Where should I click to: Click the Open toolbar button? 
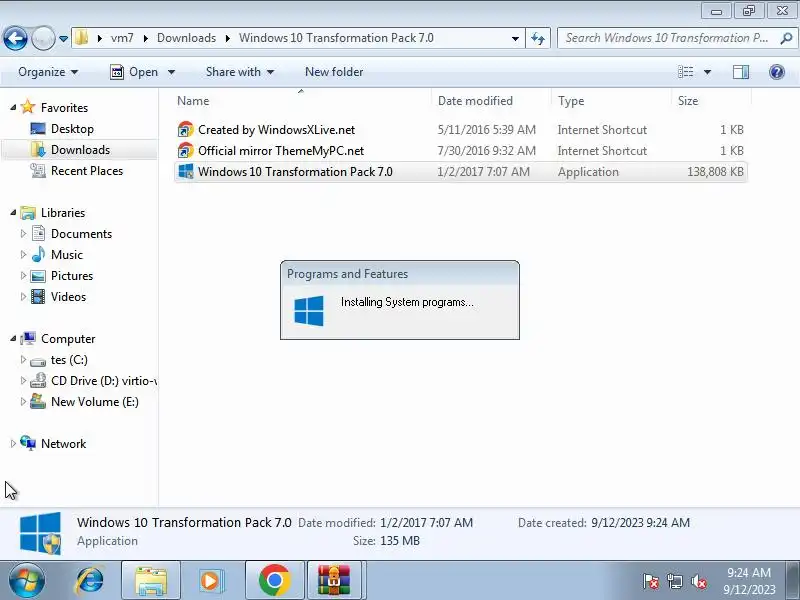tap(135, 72)
